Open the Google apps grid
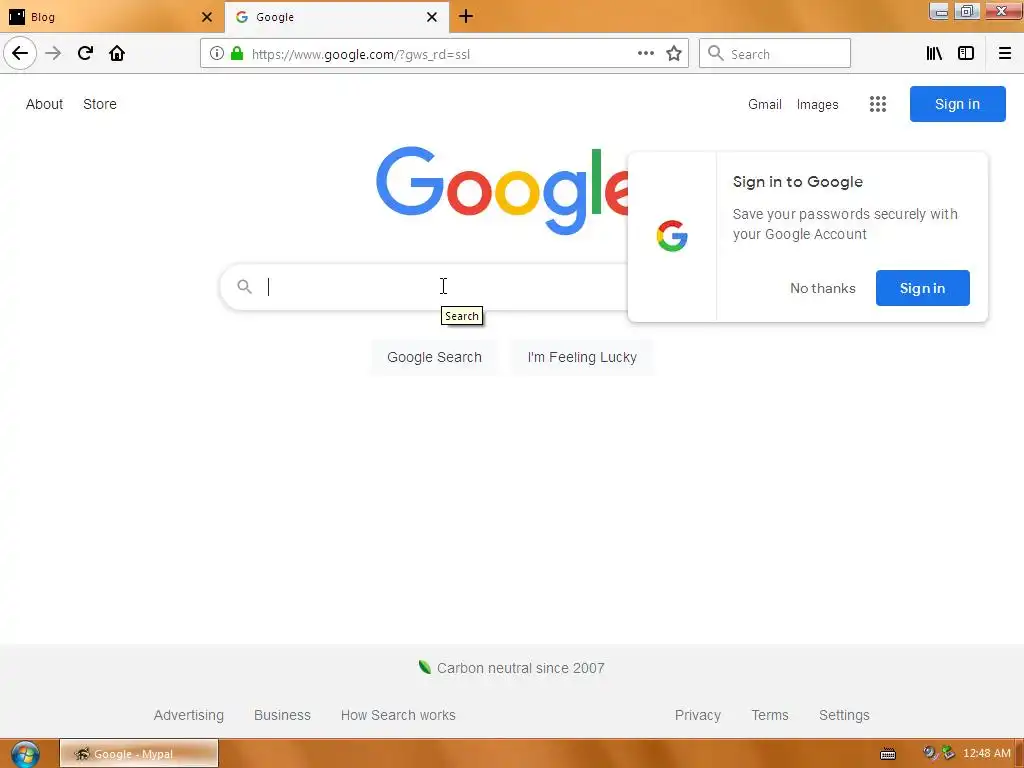 point(878,104)
